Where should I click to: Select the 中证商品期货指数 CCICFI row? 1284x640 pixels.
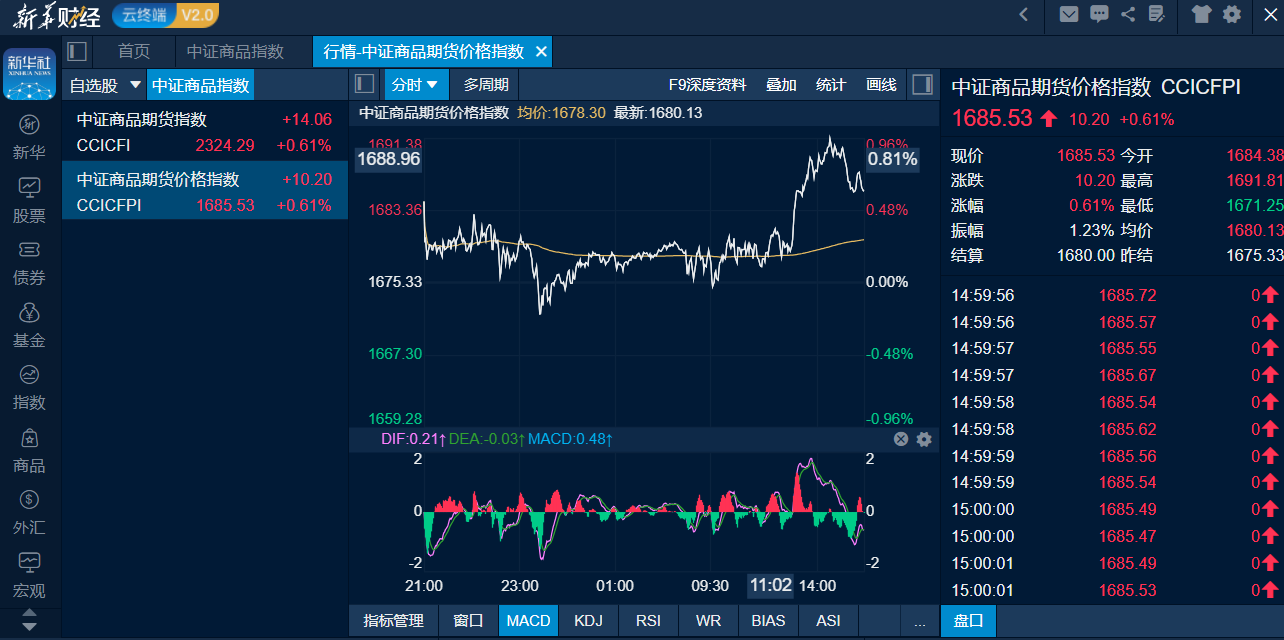coord(204,132)
